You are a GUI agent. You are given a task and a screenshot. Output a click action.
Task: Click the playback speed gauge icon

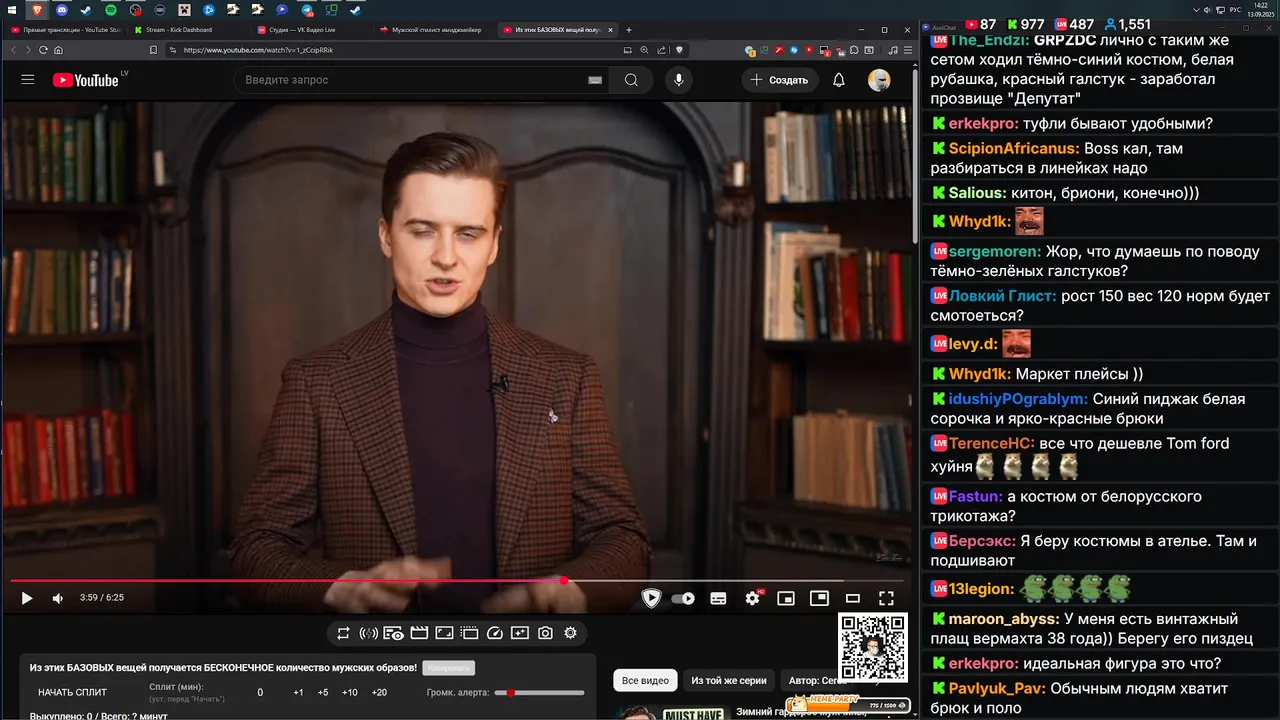click(x=494, y=633)
